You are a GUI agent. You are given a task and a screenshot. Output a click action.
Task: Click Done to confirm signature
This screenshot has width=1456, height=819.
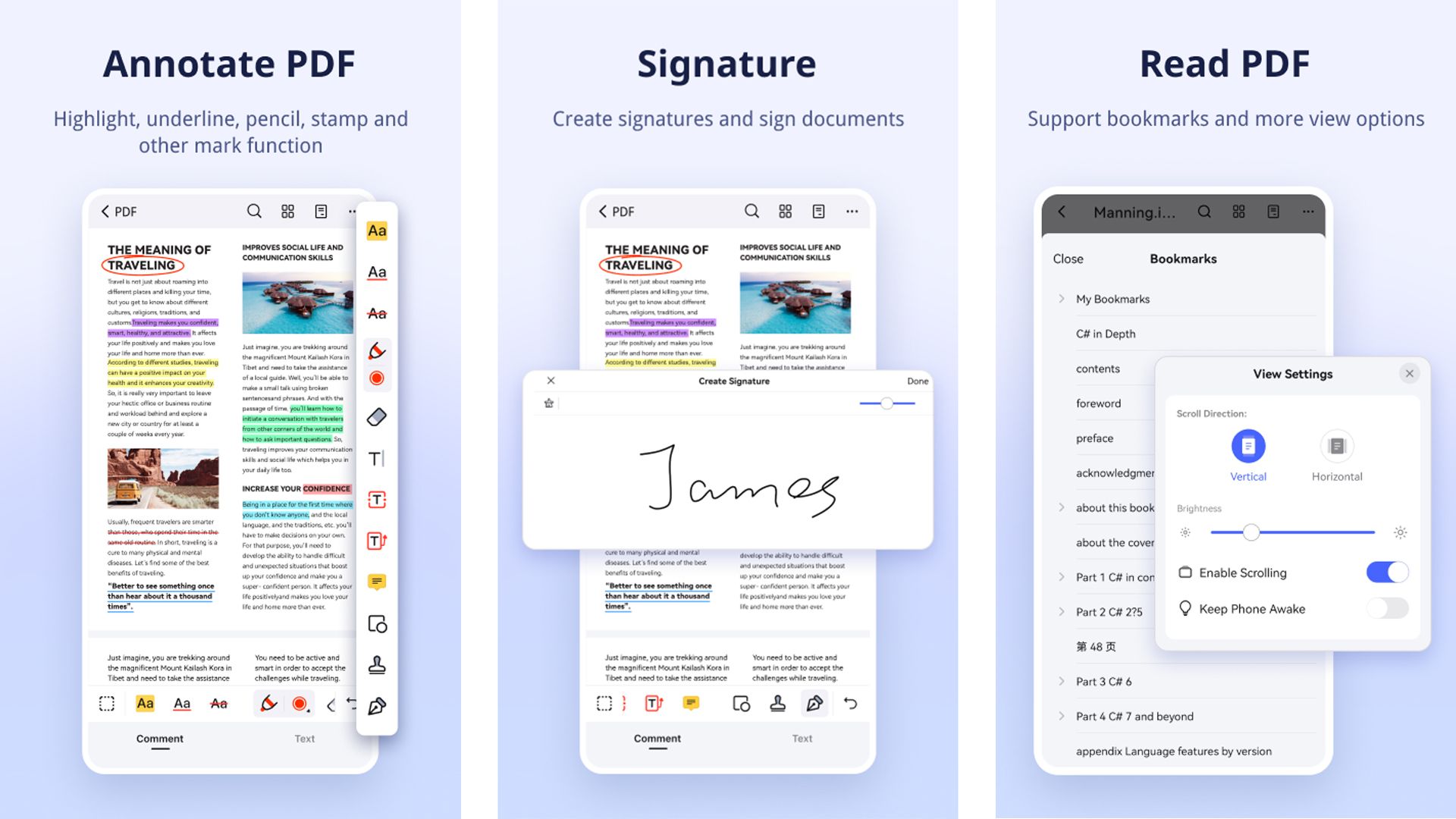[917, 381]
